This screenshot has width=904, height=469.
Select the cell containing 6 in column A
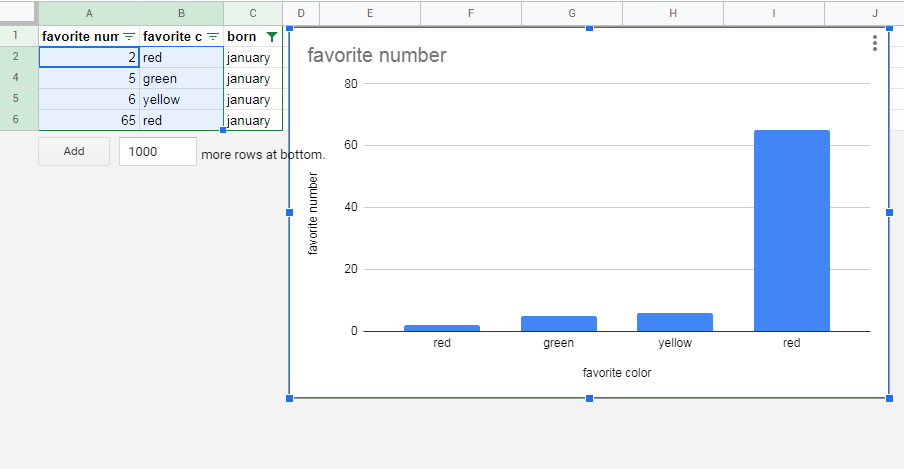pyautogui.click(x=89, y=99)
